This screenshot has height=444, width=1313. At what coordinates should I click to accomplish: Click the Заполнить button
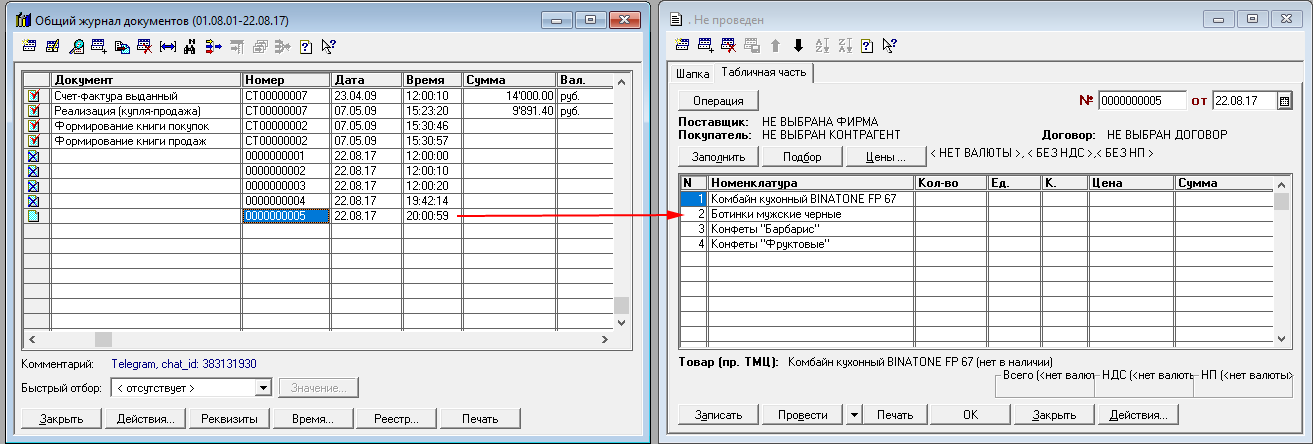[x=719, y=157]
